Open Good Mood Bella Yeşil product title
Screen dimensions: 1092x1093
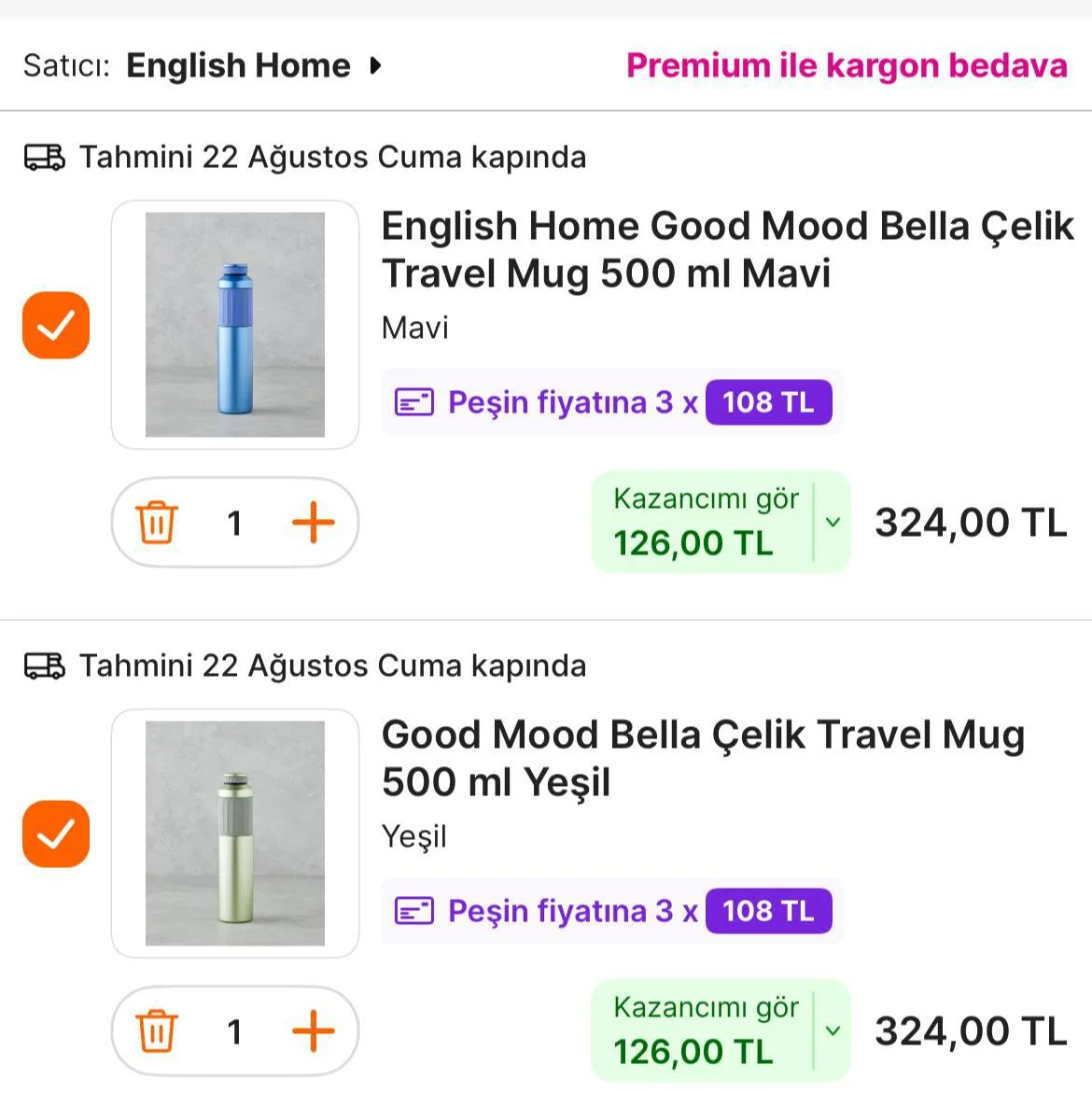point(702,758)
